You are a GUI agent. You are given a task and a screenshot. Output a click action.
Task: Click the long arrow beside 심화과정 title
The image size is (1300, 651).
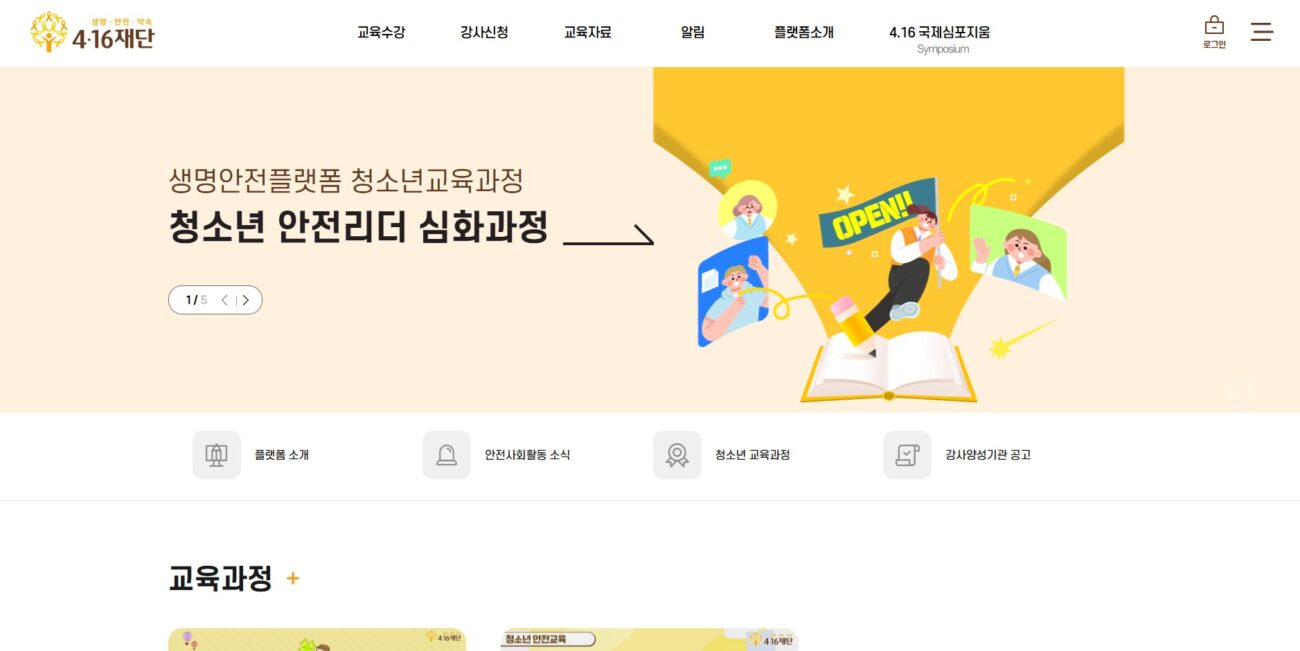[608, 236]
